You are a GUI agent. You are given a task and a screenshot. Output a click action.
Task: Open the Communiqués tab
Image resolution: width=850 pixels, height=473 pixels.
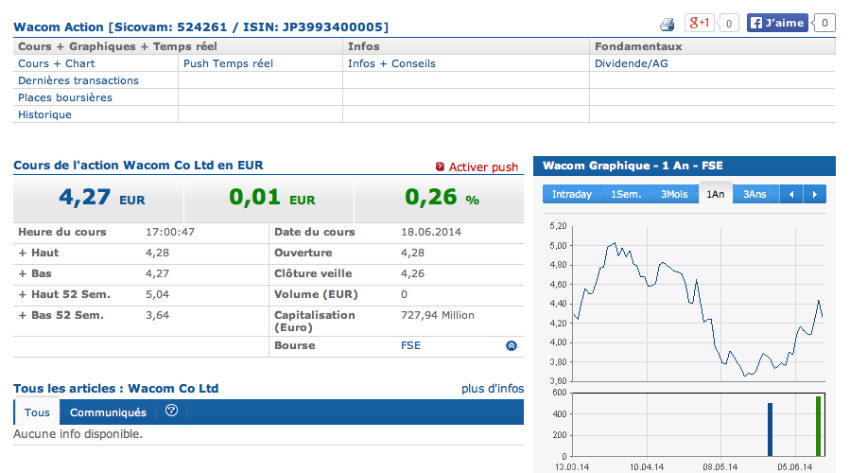(108, 412)
